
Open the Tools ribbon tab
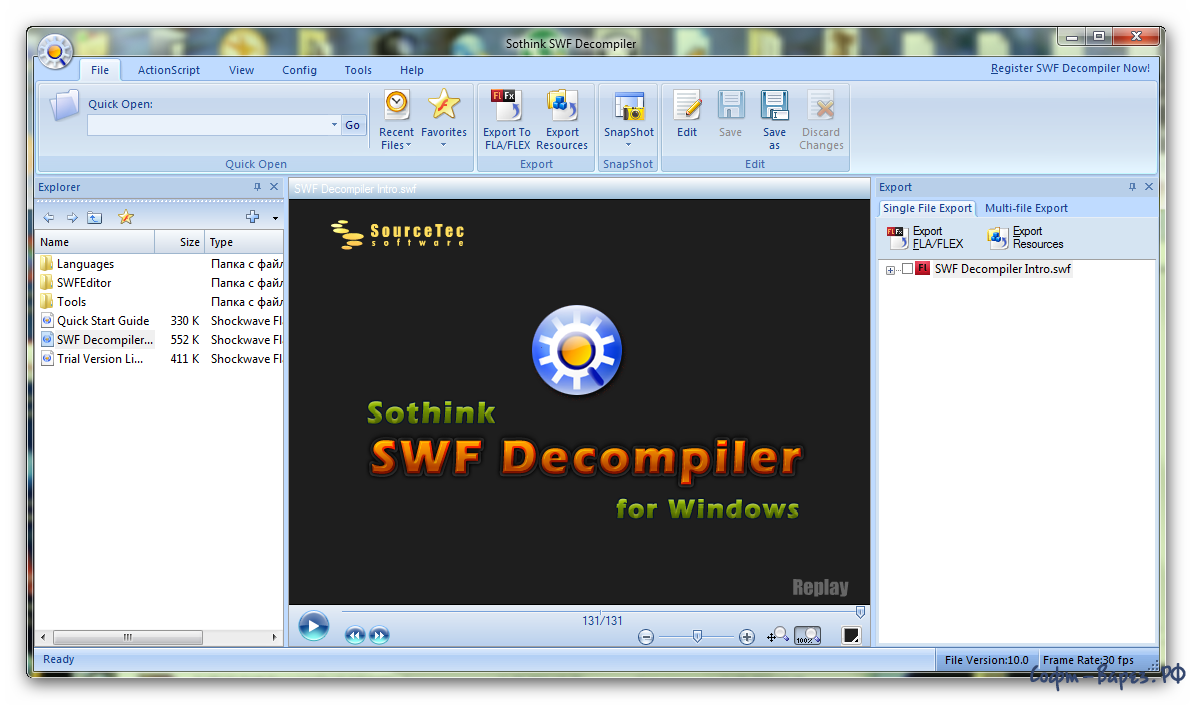(x=358, y=70)
